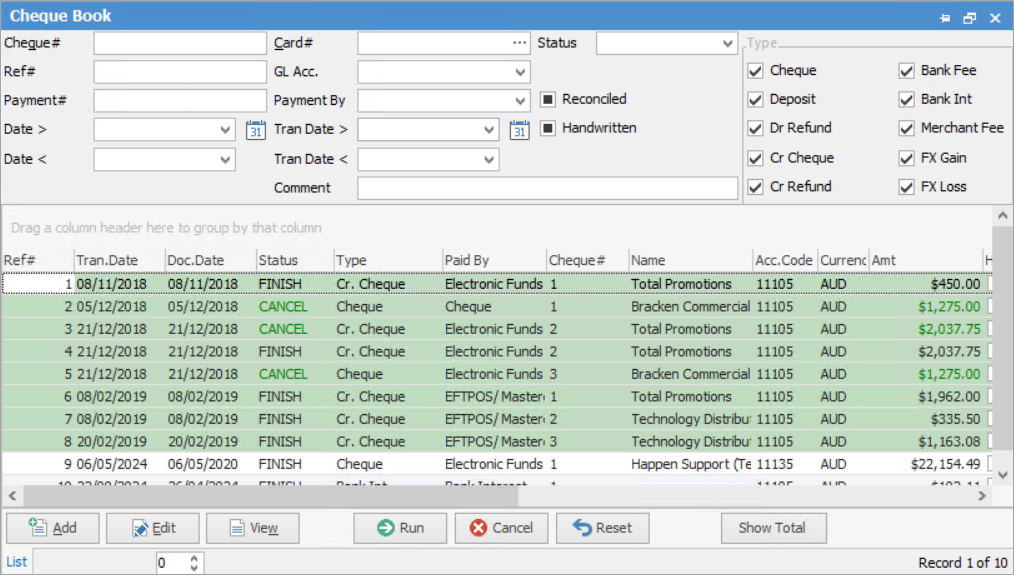1014x575 pixels.
Task: Expand the Status dropdown
Action: [727, 44]
